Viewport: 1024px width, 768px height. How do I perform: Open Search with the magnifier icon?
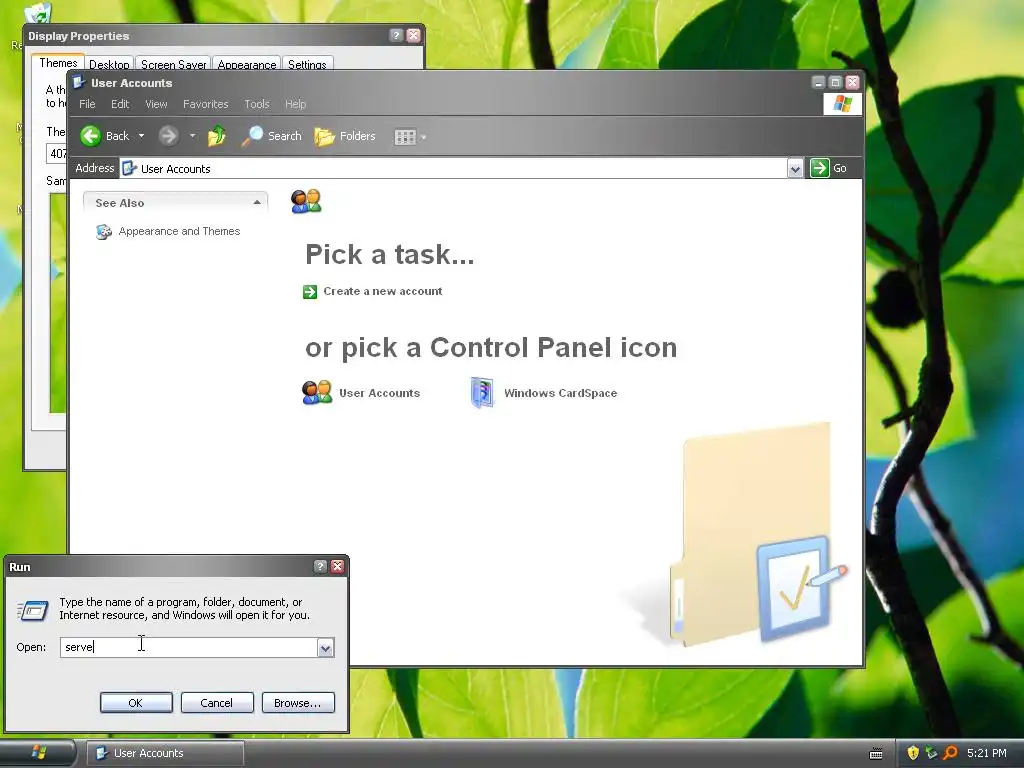tap(253, 136)
